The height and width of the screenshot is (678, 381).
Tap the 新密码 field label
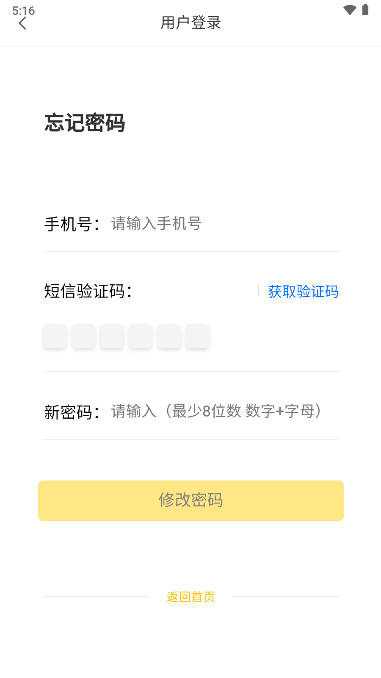(x=72, y=412)
